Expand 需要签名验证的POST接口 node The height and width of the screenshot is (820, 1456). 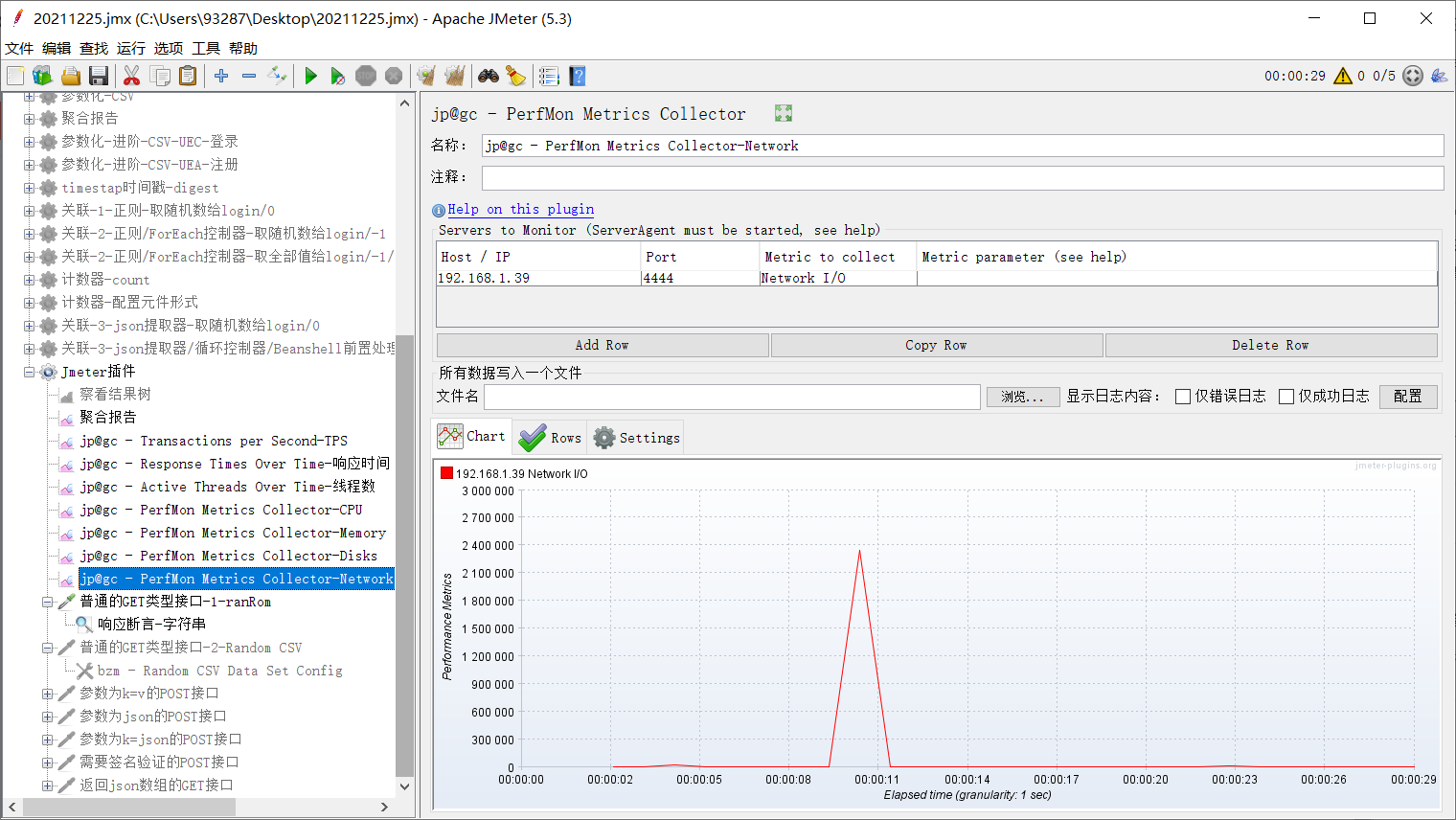point(47,763)
